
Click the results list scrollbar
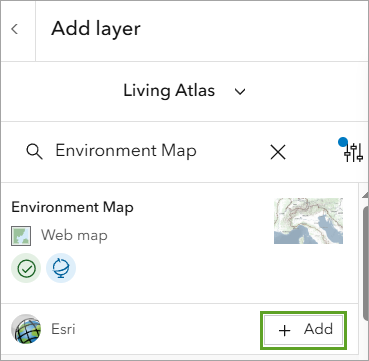(365, 263)
